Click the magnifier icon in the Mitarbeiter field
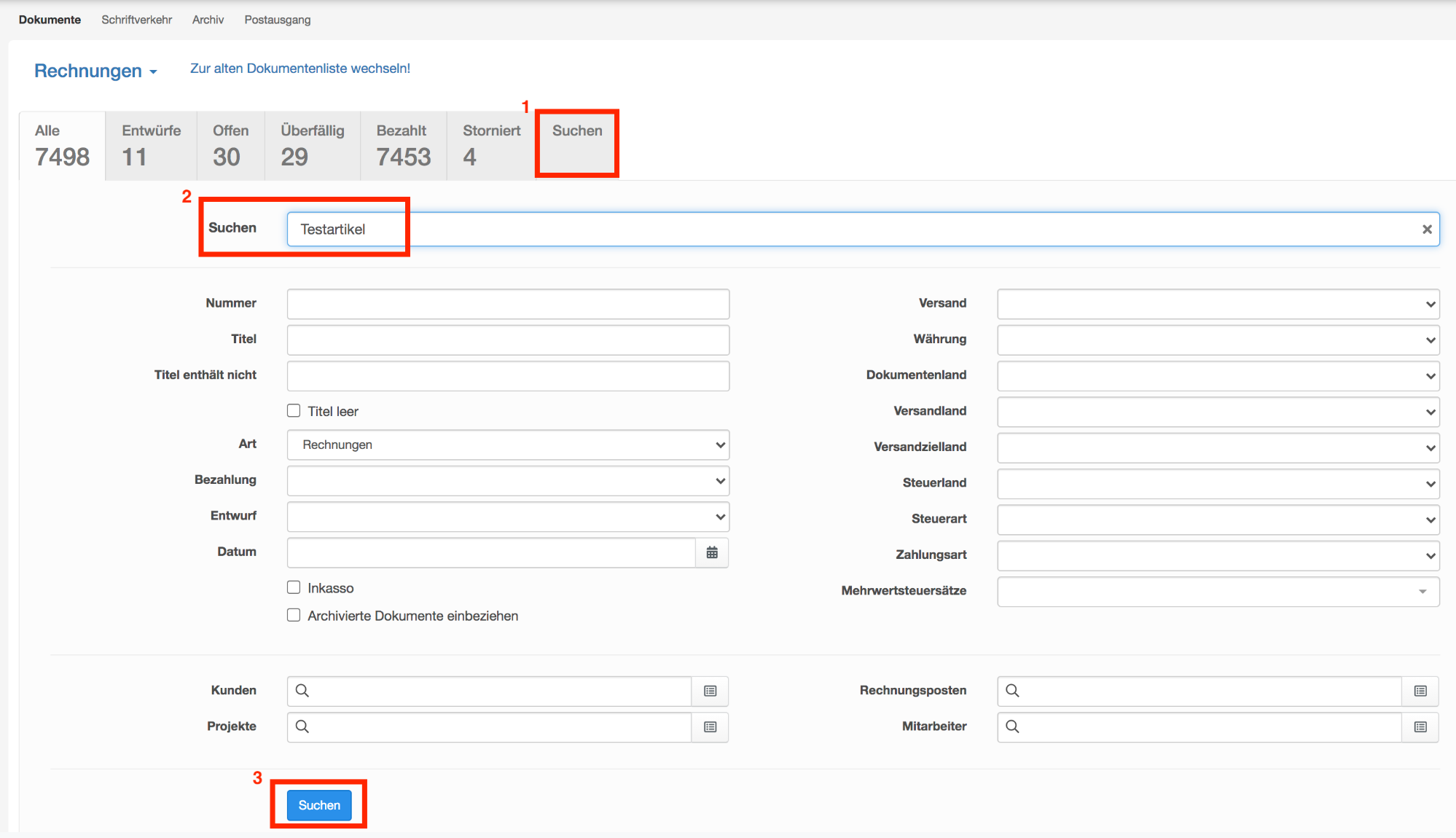The width and height of the screenshot is (1456, 838). (x=1012, y=727)
